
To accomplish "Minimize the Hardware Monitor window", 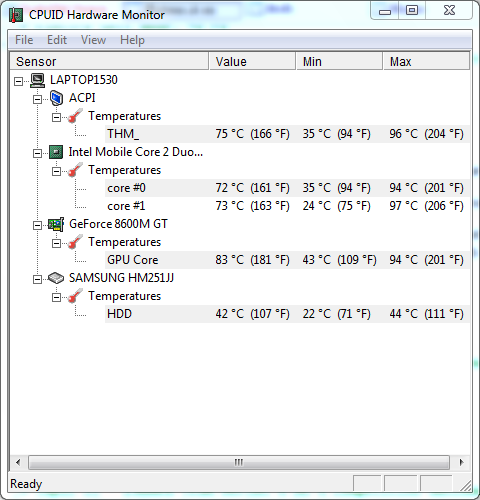I will point(385,11).
